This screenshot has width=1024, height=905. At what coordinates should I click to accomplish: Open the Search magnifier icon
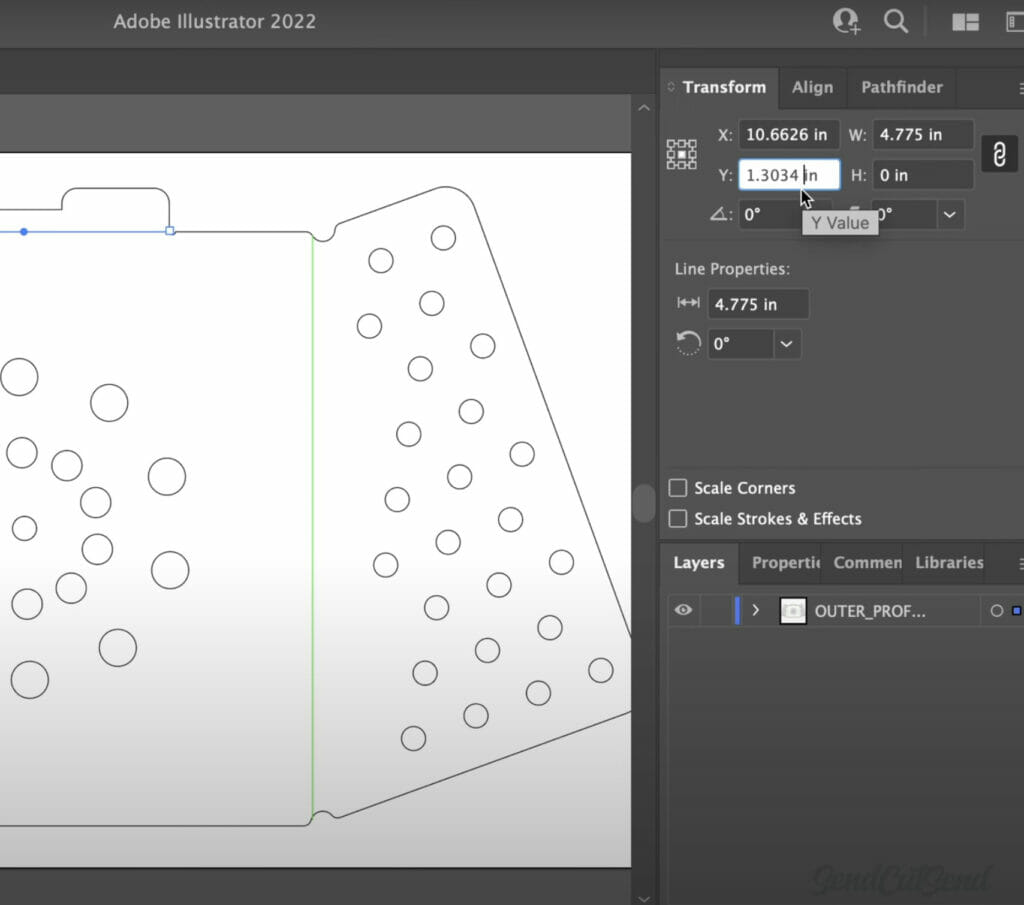click(896, 22)
